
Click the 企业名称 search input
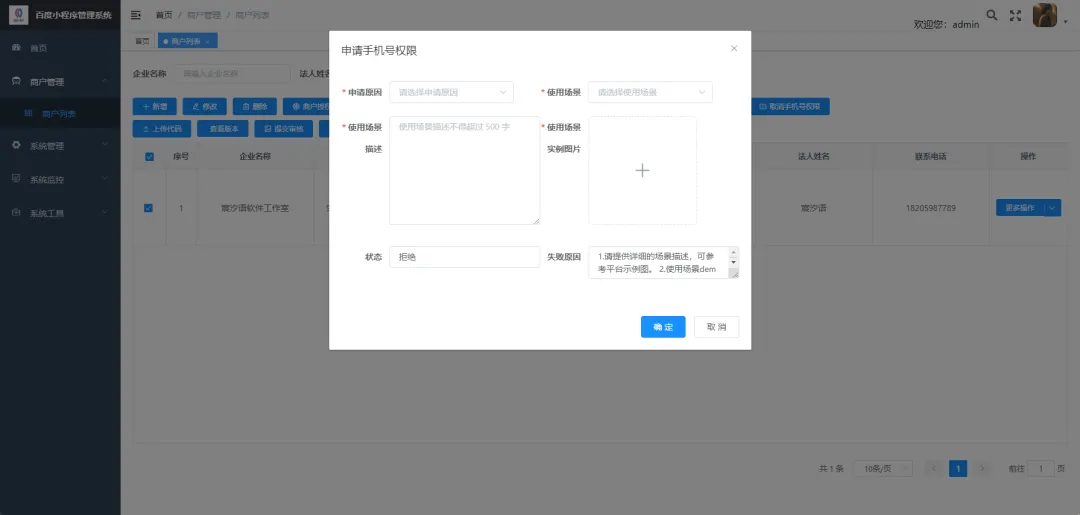click(x=232, y=73)
